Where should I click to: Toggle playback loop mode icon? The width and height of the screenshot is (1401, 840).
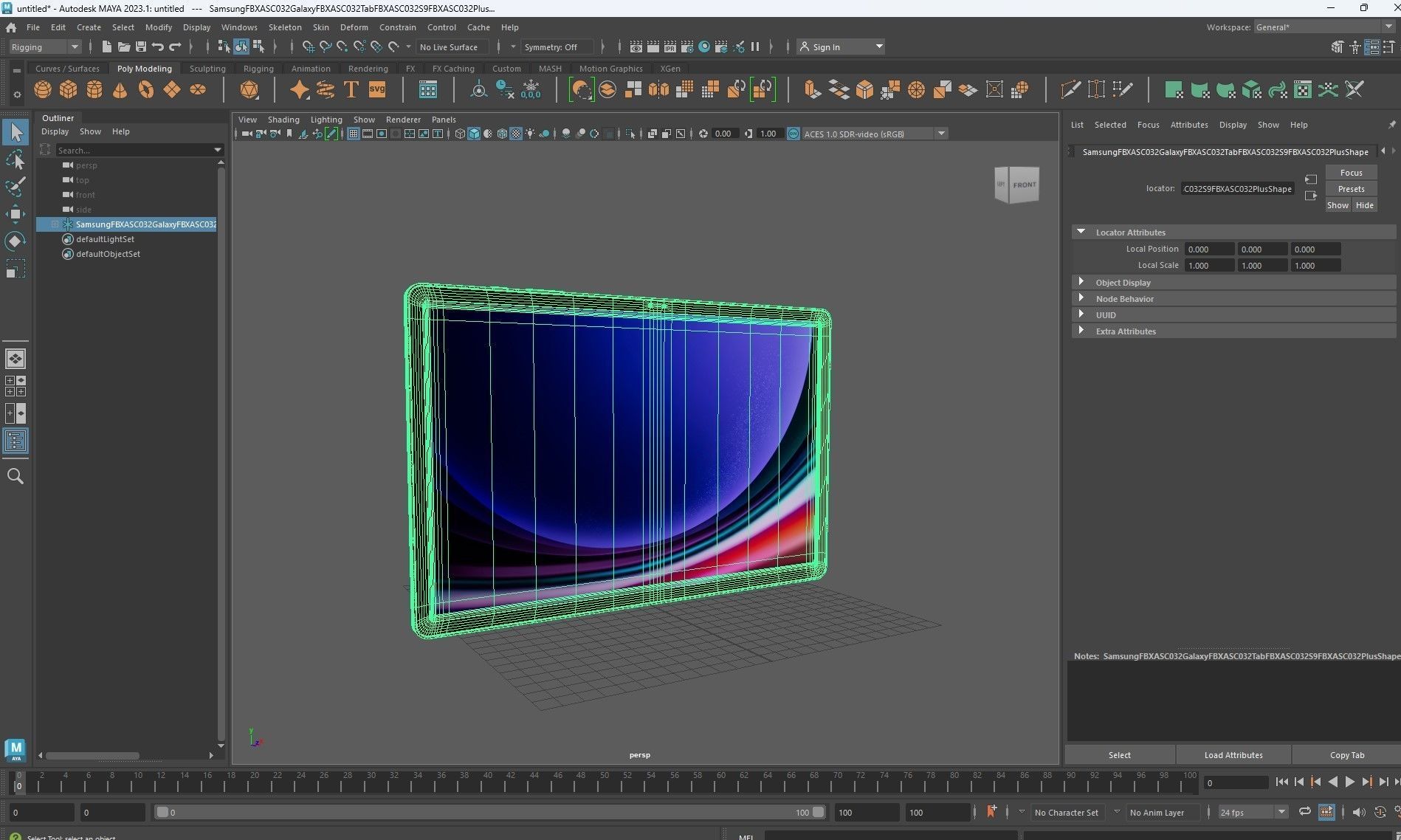point(1305,812)
